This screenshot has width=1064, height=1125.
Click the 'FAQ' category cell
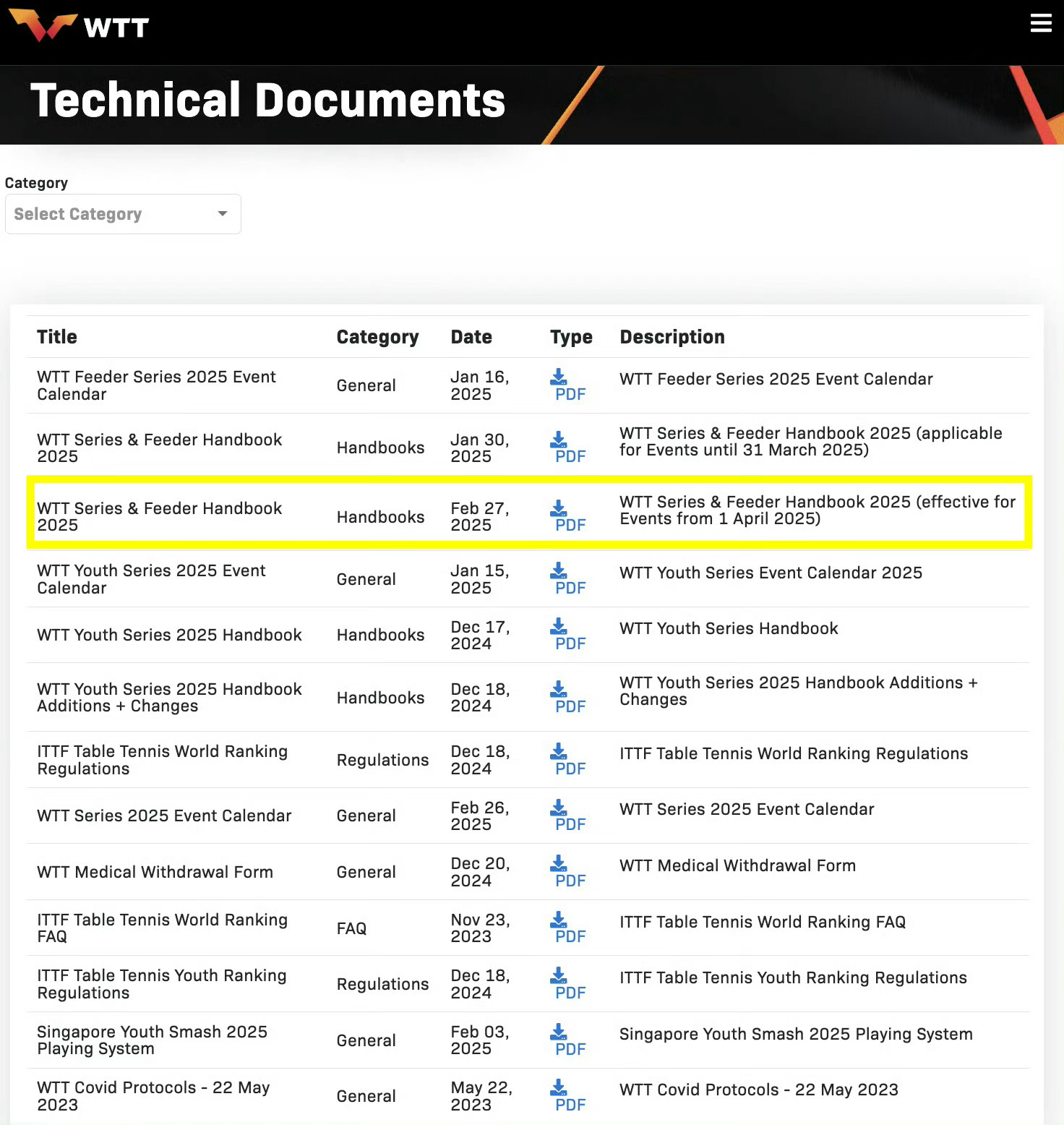click(351, 928)
